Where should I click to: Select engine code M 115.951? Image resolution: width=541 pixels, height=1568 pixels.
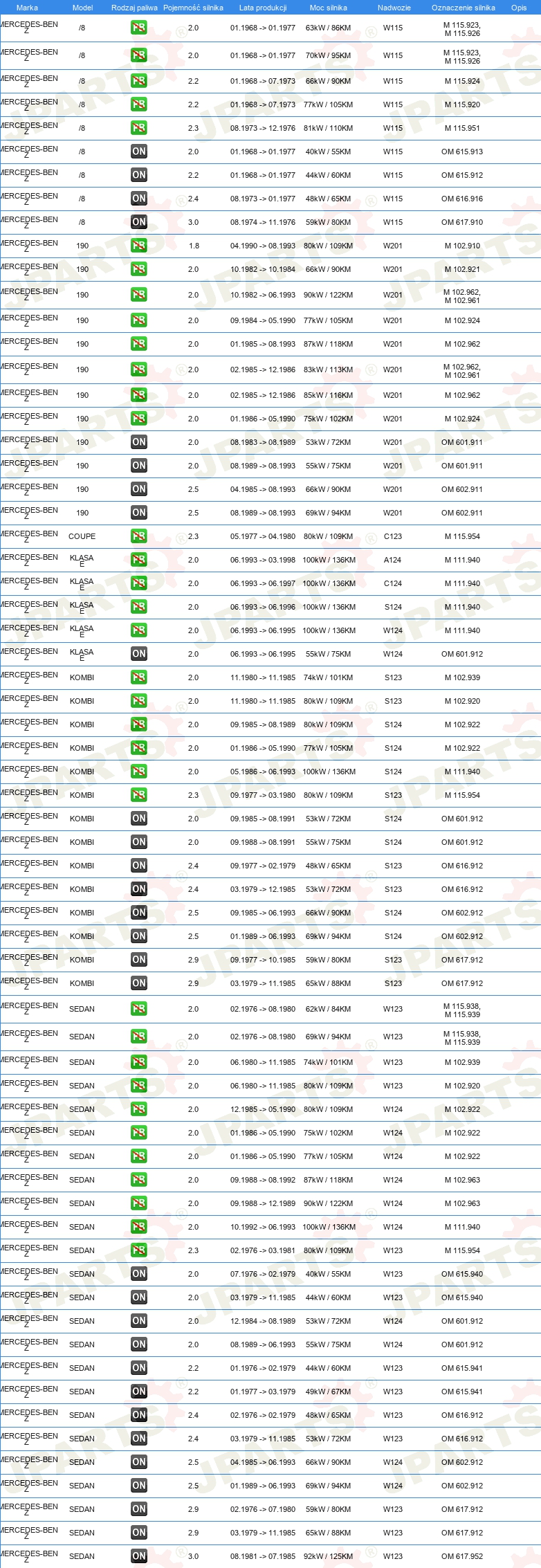coord(462,128)
